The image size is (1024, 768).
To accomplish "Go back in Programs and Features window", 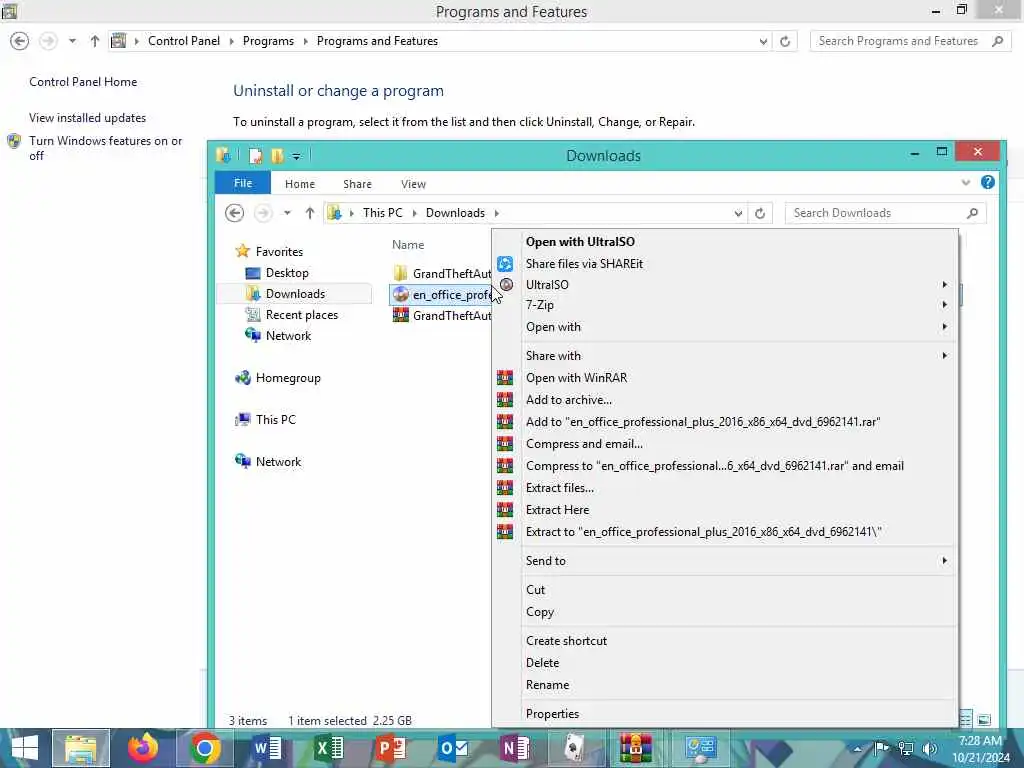I will tap(20, 41).
